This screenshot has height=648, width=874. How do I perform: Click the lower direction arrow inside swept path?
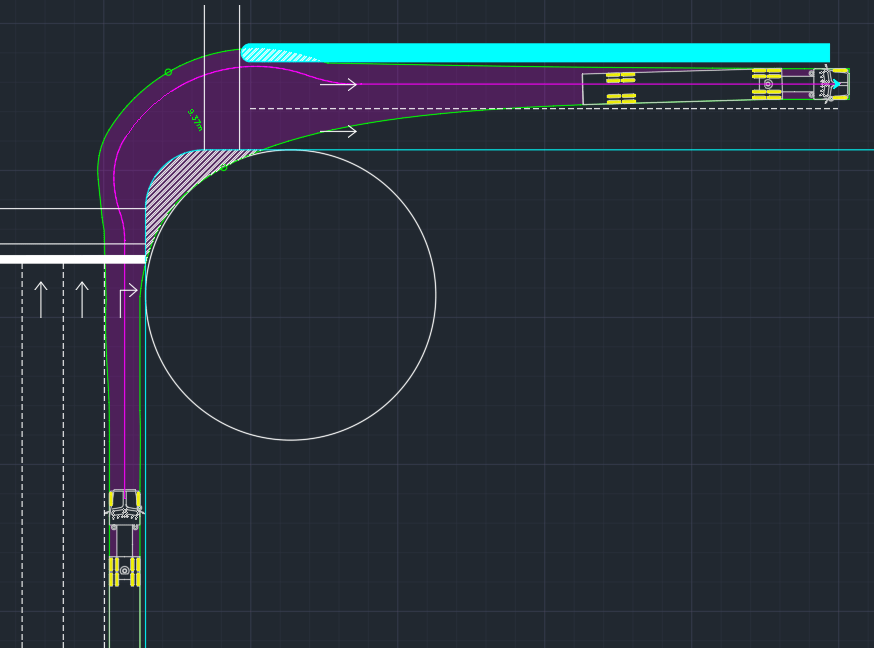pyautogui.click(x=339, y=131)
